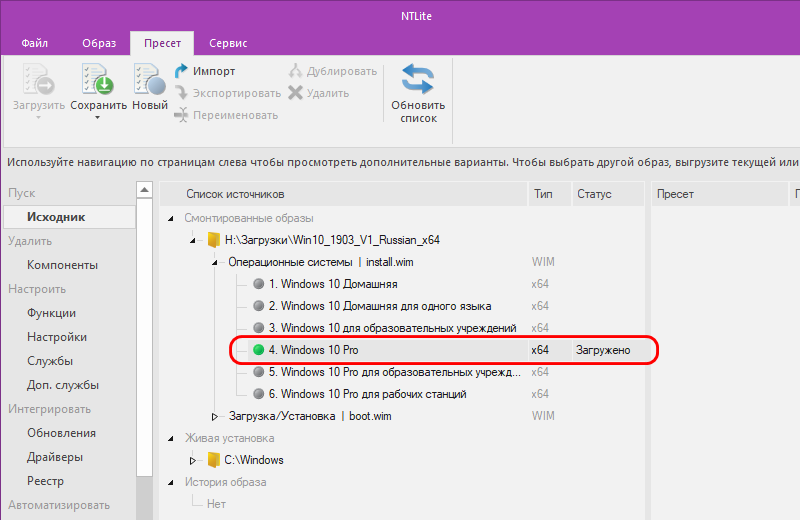Select the Пресет ribbon tab
The height and width of the screenshot is (520, 800).
tap(162, 43)
